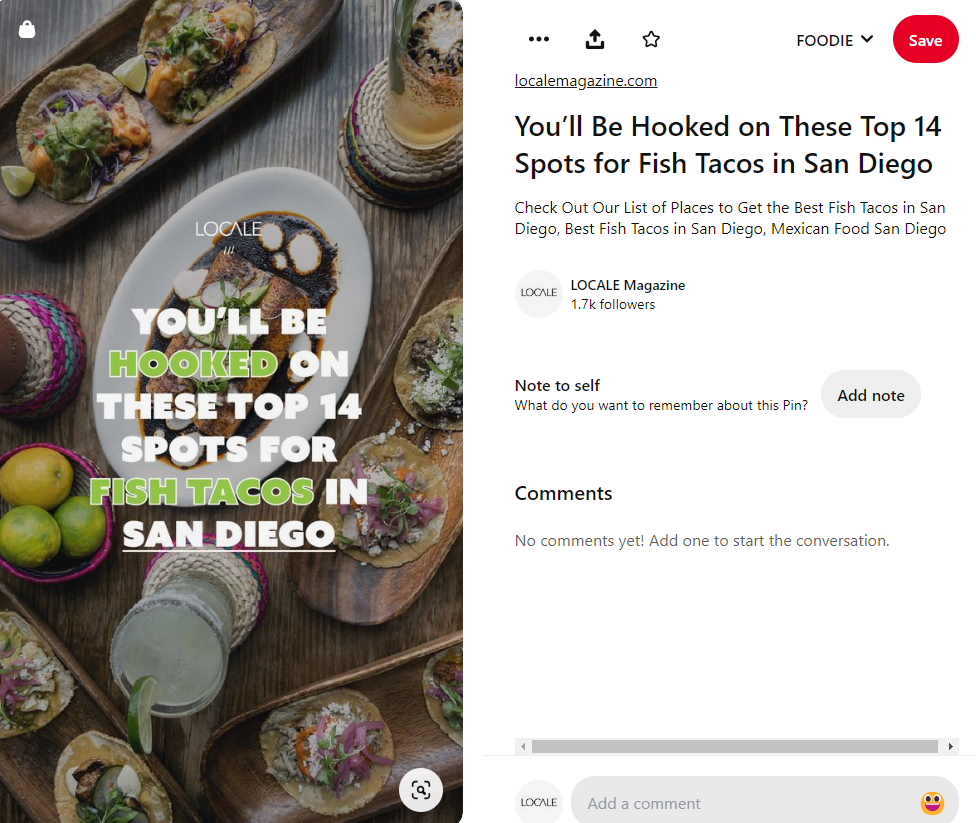Click the Add note button
Screen dimensions: 976x823
871,395
